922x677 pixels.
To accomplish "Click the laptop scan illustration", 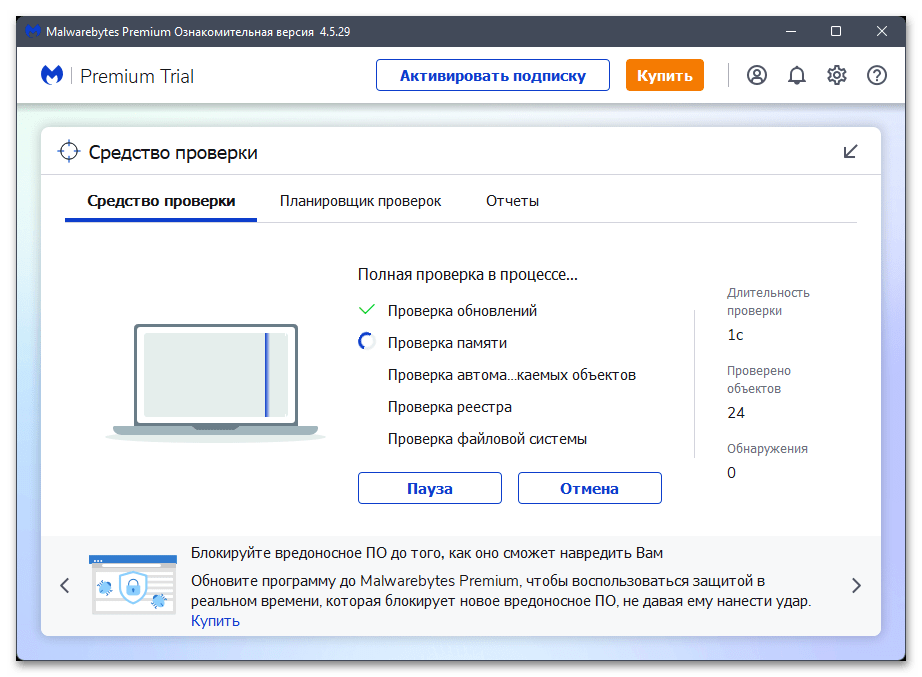I will pyautogui.click(x=215, y=381).
